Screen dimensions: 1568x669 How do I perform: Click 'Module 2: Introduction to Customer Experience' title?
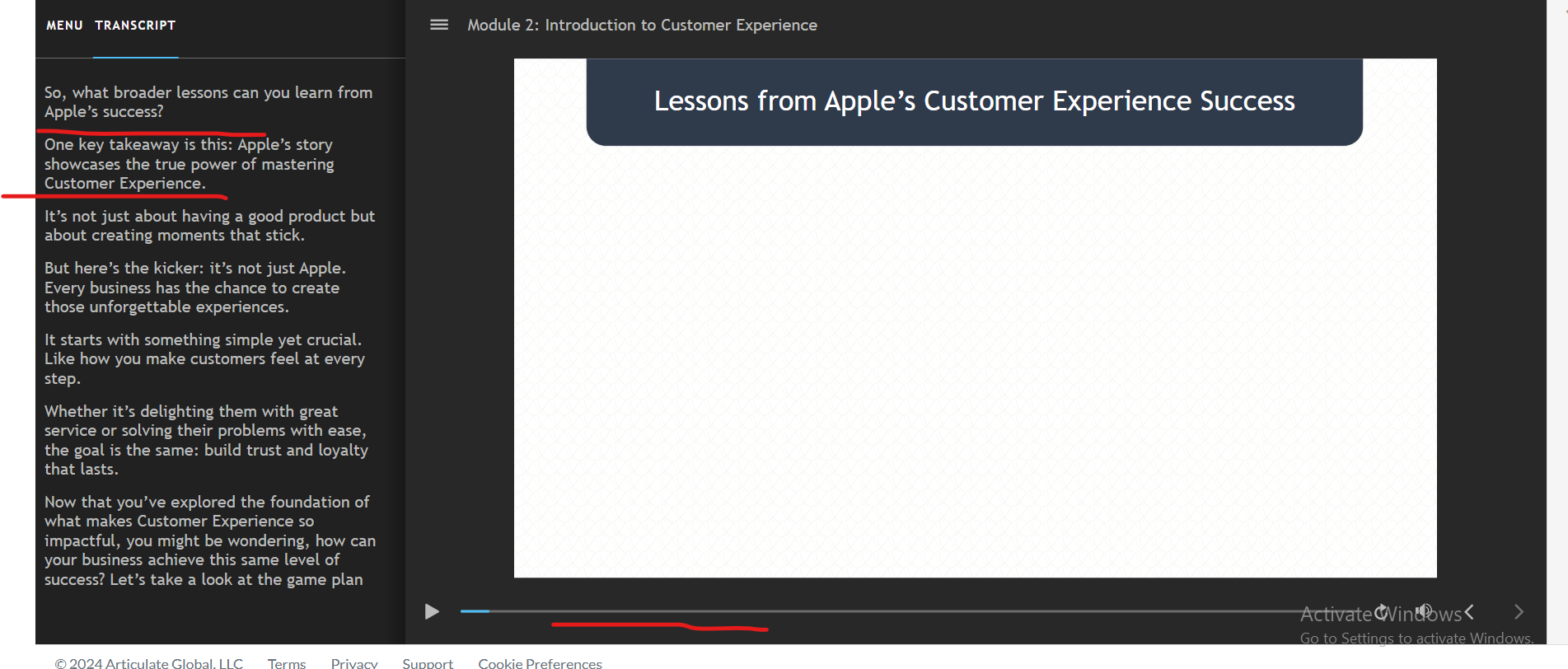[x=642, y=25]
